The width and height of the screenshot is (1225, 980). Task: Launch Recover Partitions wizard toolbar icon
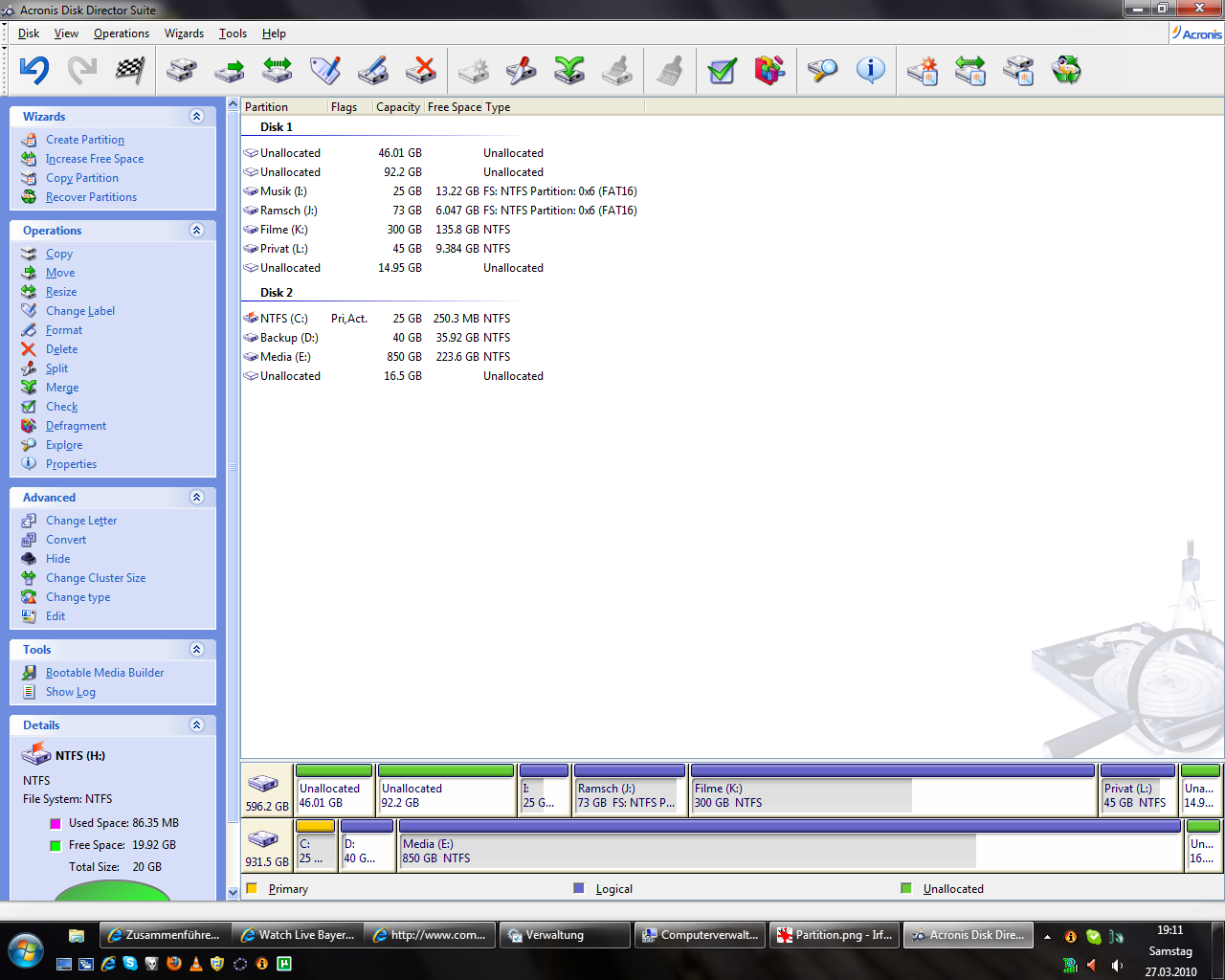pyautogui.click(x=1066, y=70)
